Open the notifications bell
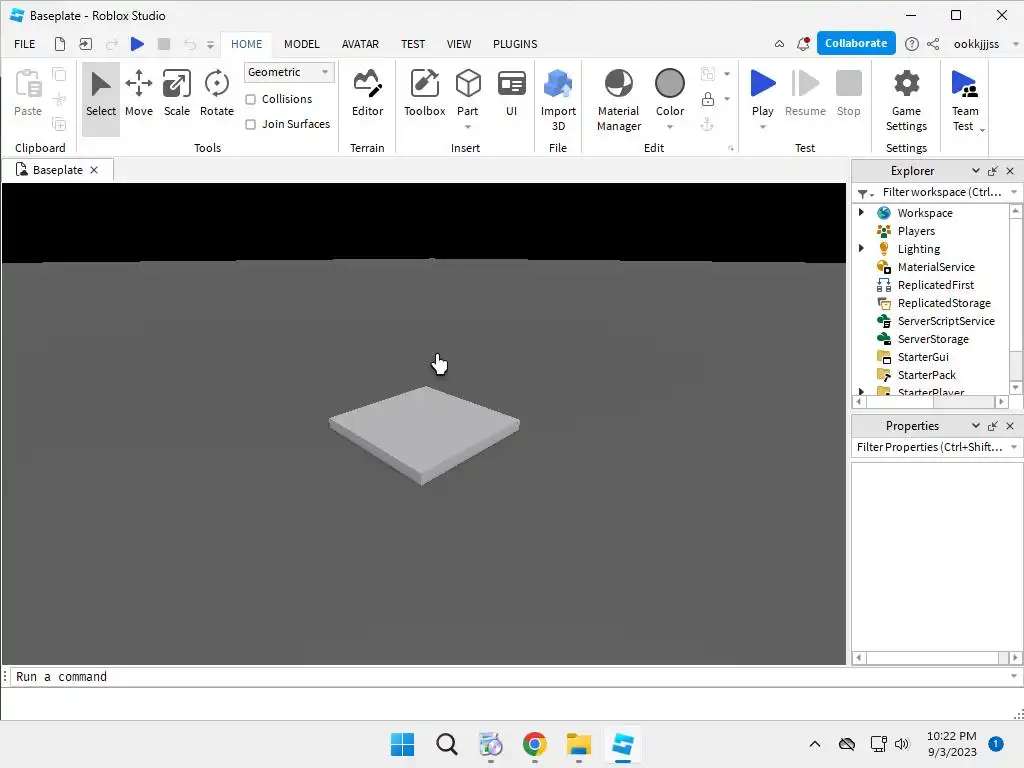 point(803,44)
